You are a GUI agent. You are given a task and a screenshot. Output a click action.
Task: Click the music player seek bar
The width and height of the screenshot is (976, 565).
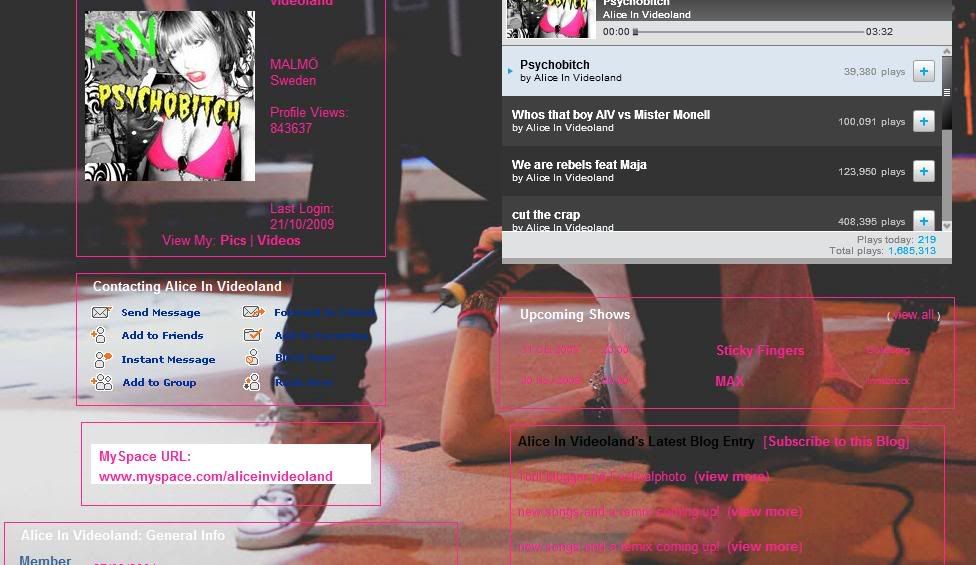pos(748,32)
